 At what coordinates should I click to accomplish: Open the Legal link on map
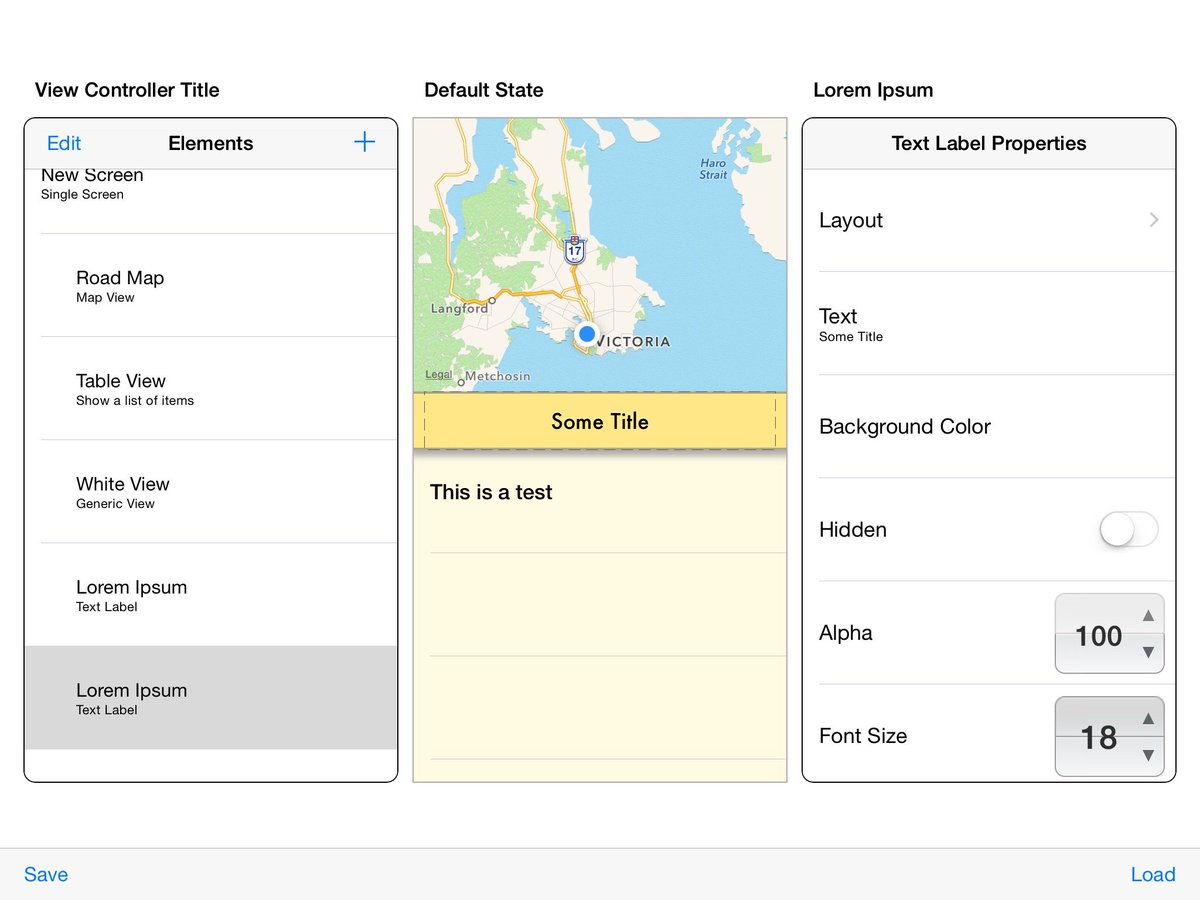click(x=439, y=375)
